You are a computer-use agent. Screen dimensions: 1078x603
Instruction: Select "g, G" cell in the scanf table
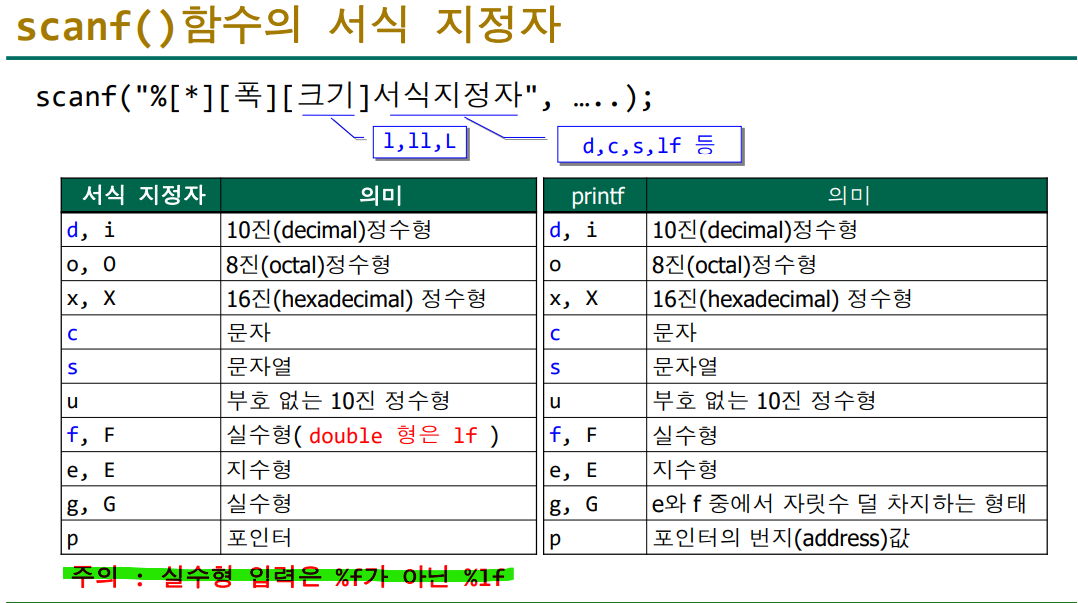(x=141, y=504)
